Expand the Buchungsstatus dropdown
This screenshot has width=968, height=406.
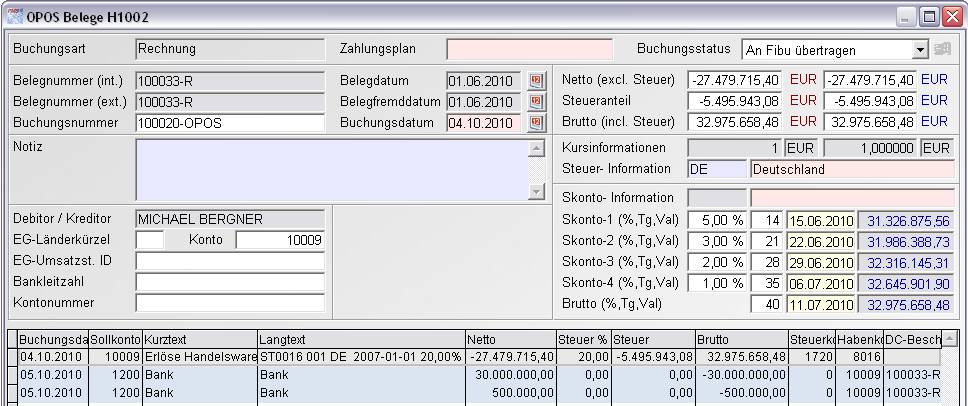[920, 49]
